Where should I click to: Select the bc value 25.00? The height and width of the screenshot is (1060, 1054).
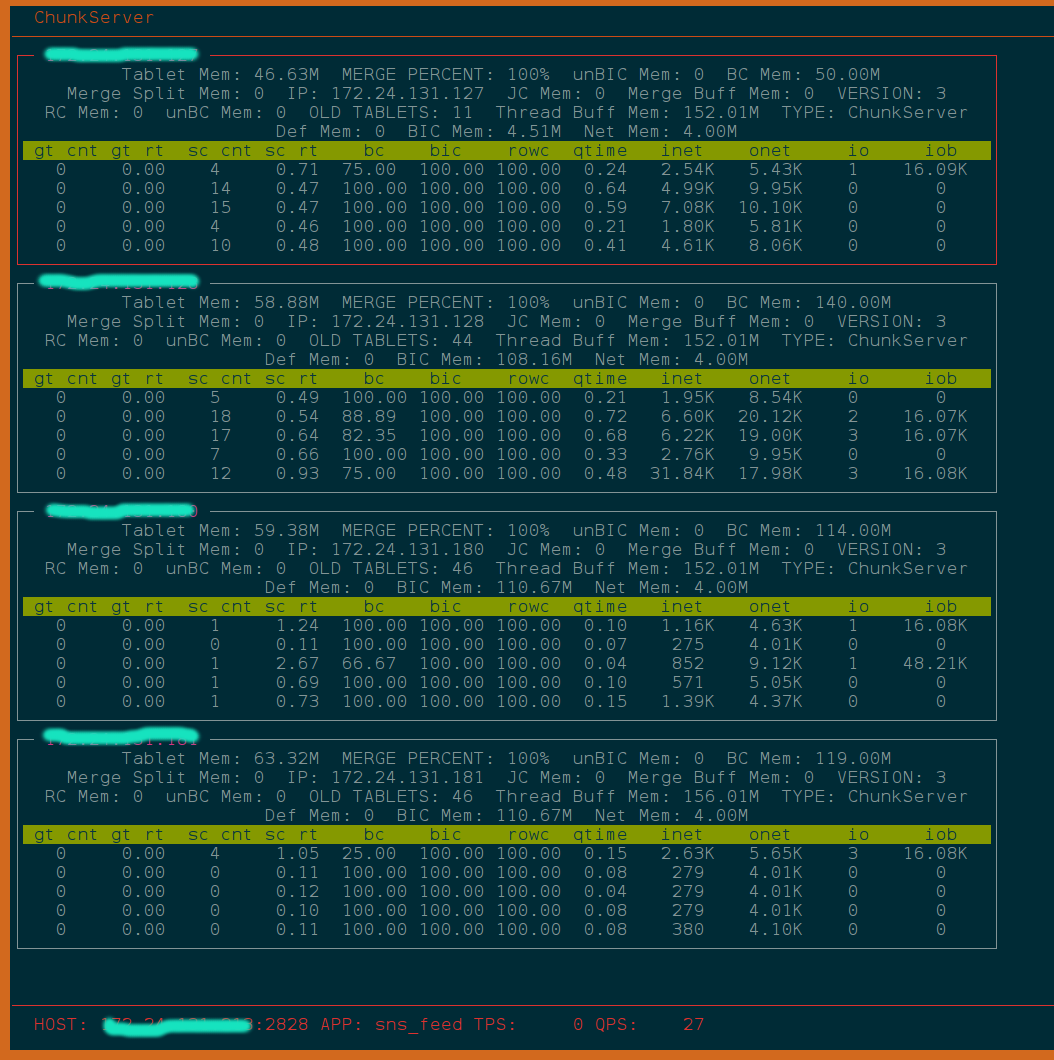coord(369,853)
